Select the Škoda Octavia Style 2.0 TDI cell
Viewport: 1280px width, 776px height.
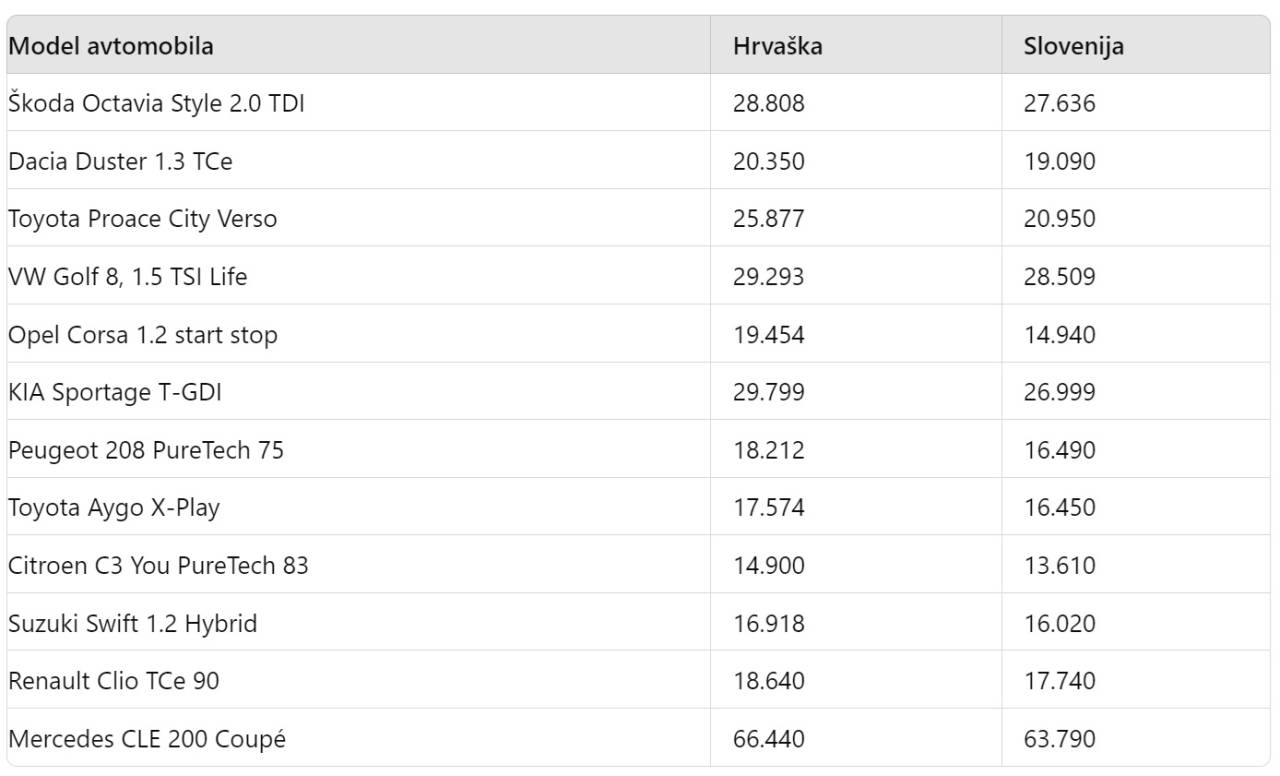click(x=156, y=103)
